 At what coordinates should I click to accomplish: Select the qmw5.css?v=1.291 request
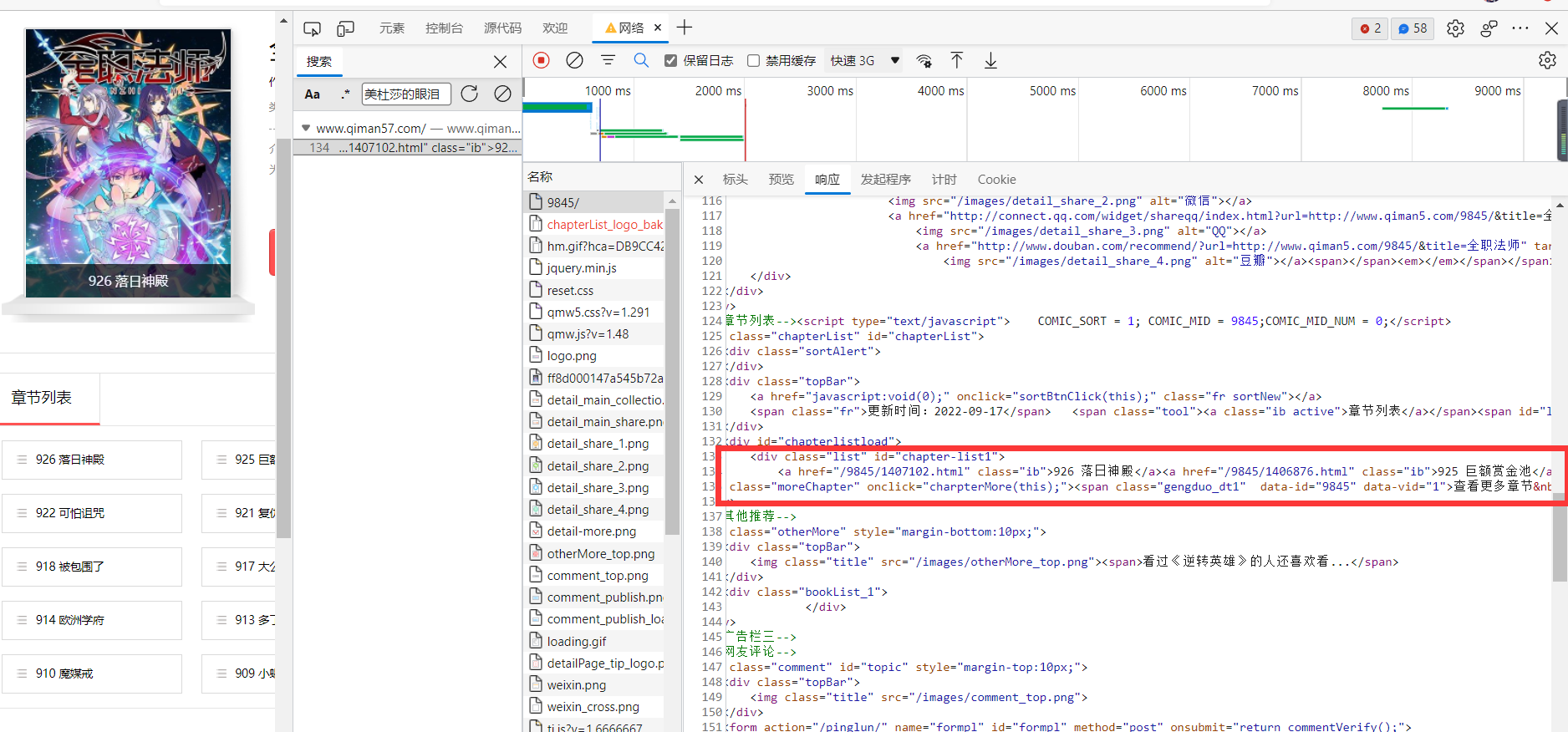pyautogui.click(x=594, y=312)
